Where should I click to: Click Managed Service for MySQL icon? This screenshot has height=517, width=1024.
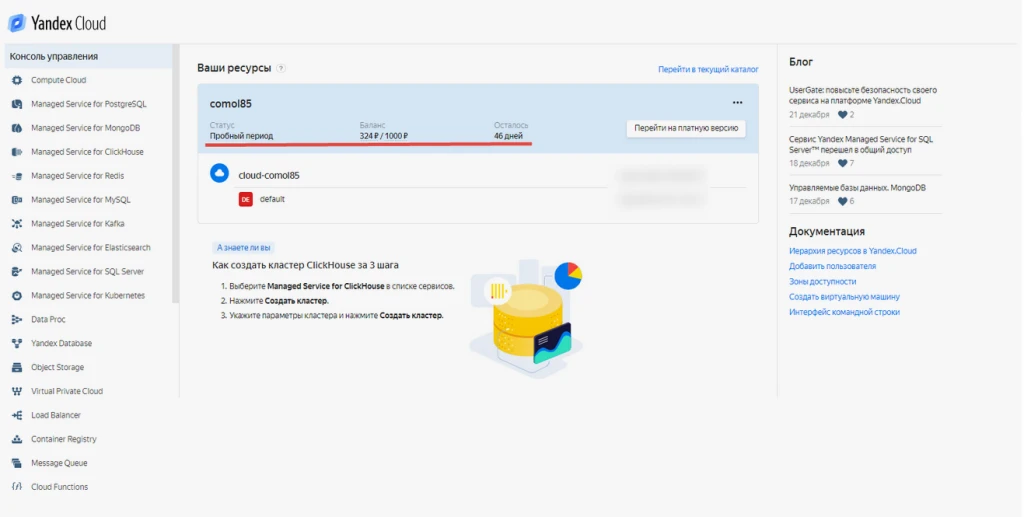[x=17, y=200]
